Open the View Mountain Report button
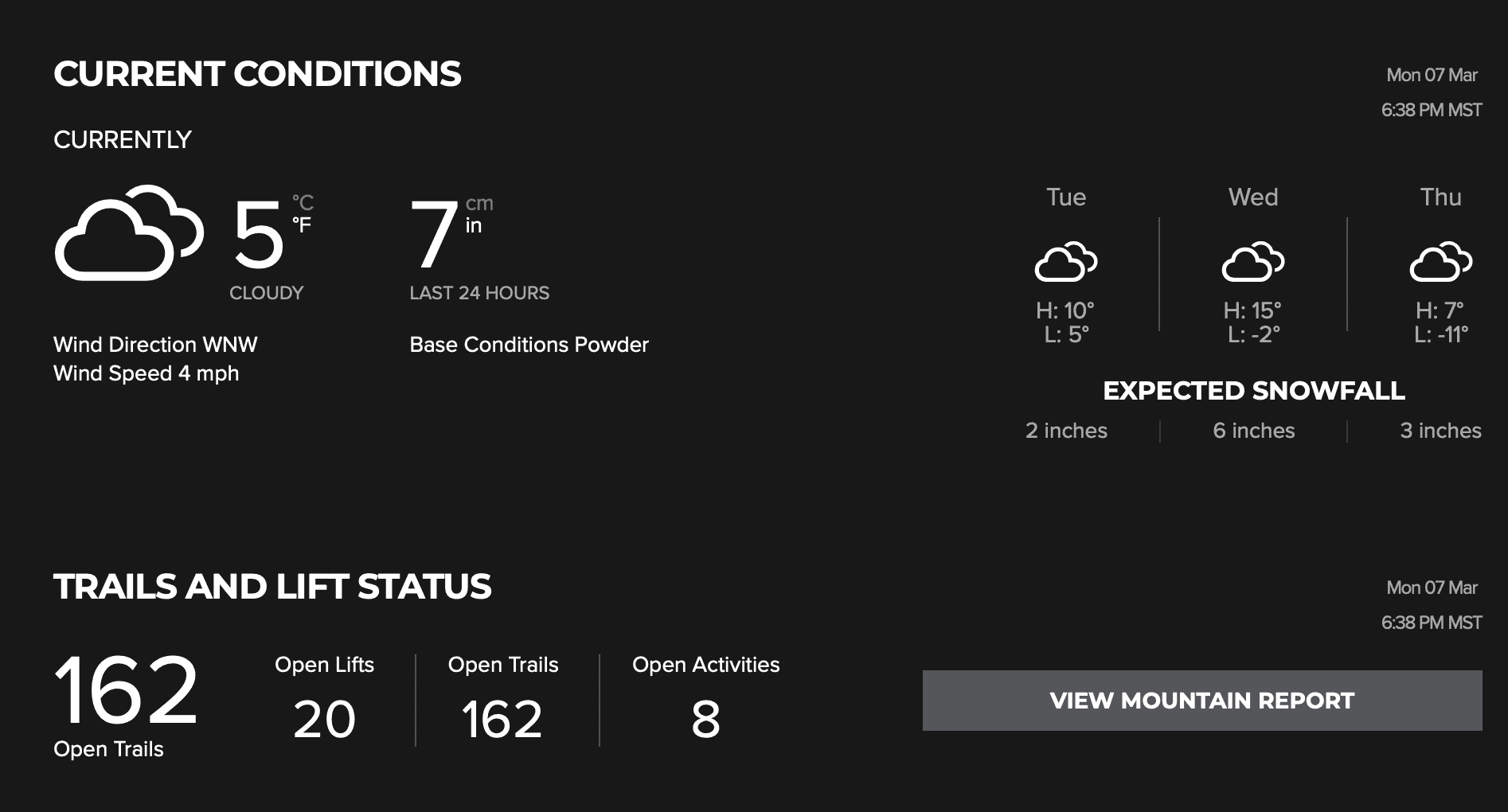 1202,701
